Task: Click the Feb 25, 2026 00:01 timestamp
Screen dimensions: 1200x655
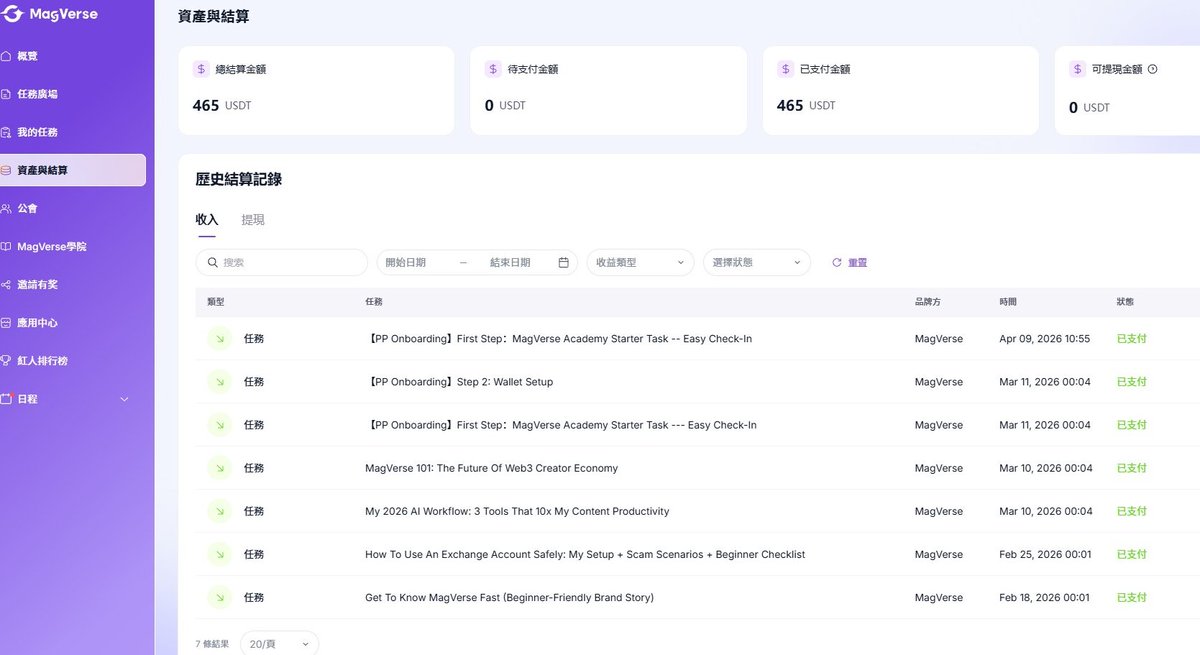Action: (x=1045, y=554)
